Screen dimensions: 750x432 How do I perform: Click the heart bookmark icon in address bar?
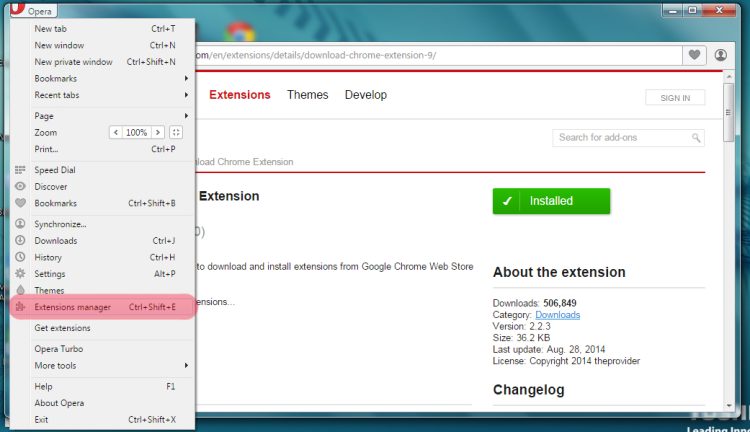694,55
